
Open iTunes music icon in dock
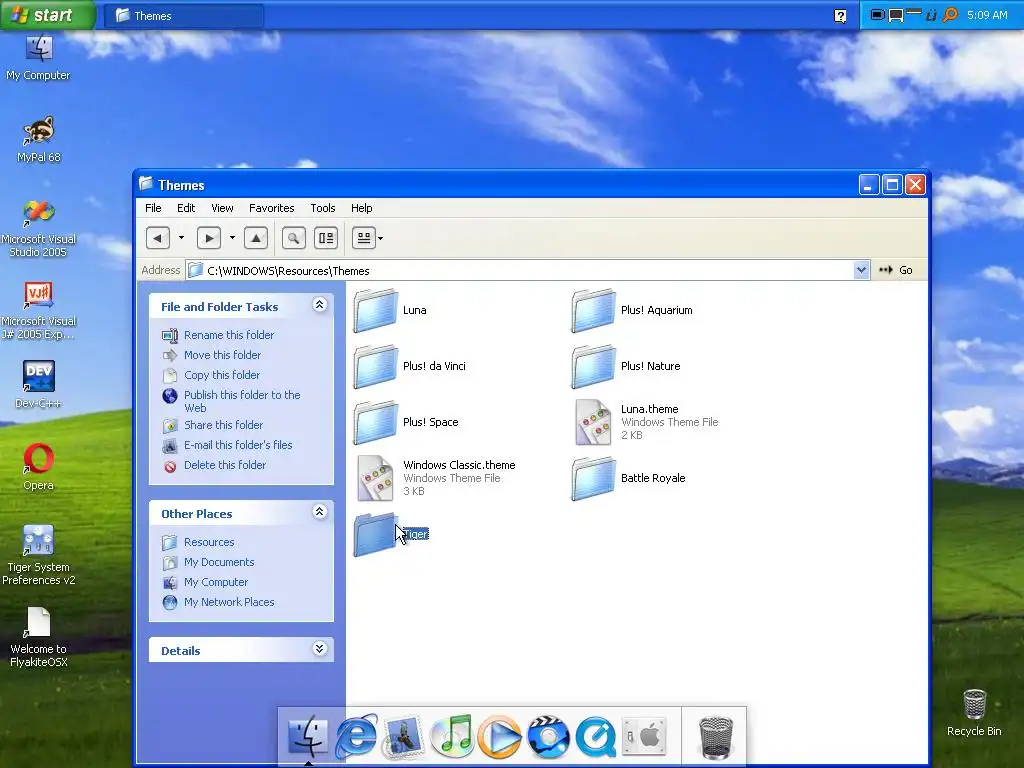click(x=452, y=736)
